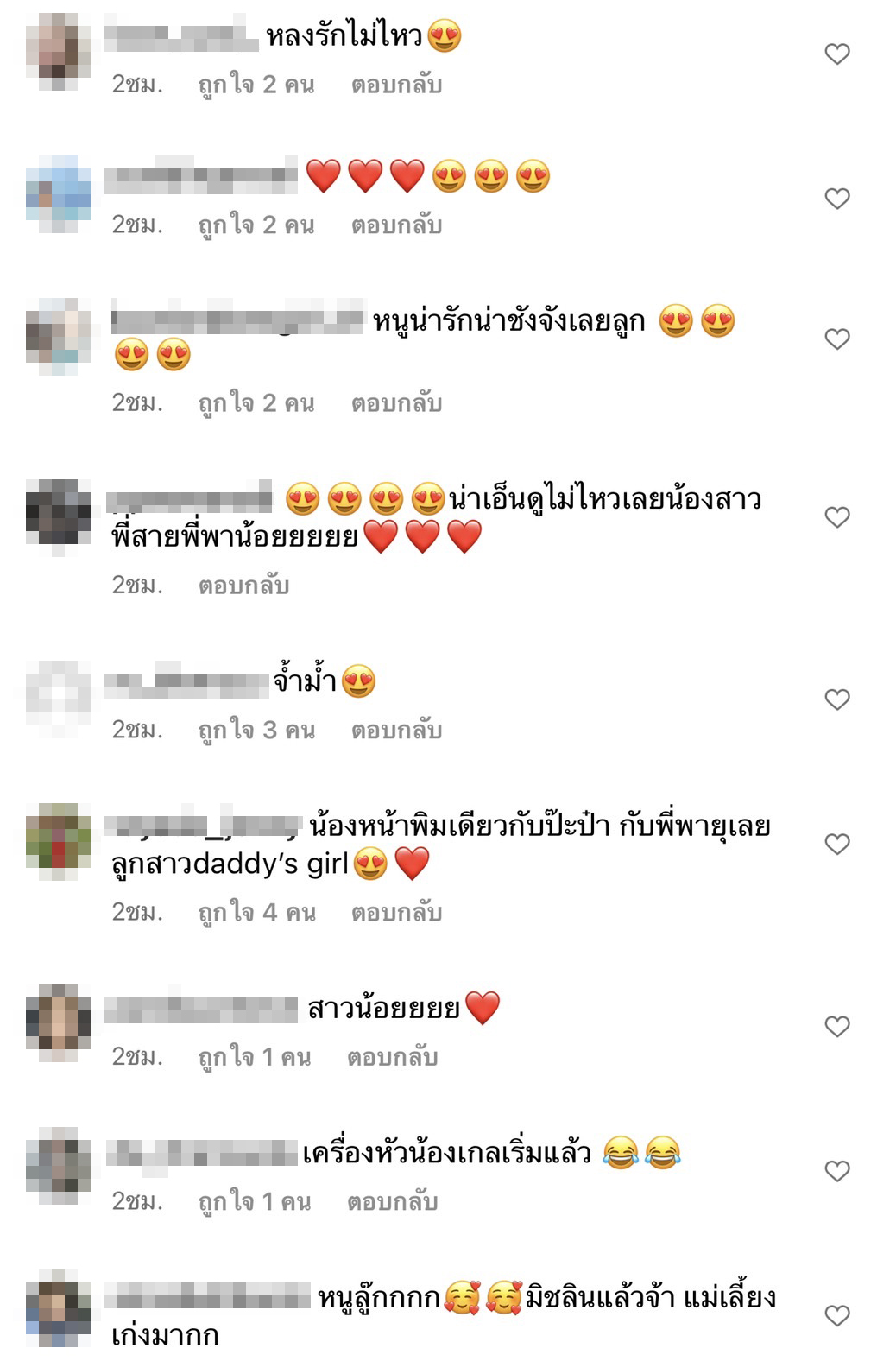Screen dimensions: 896x1361
Task: Like the "หนูน่ารักน่าชังจังเลยลูก" comment
Action: [x=837, y=339]
